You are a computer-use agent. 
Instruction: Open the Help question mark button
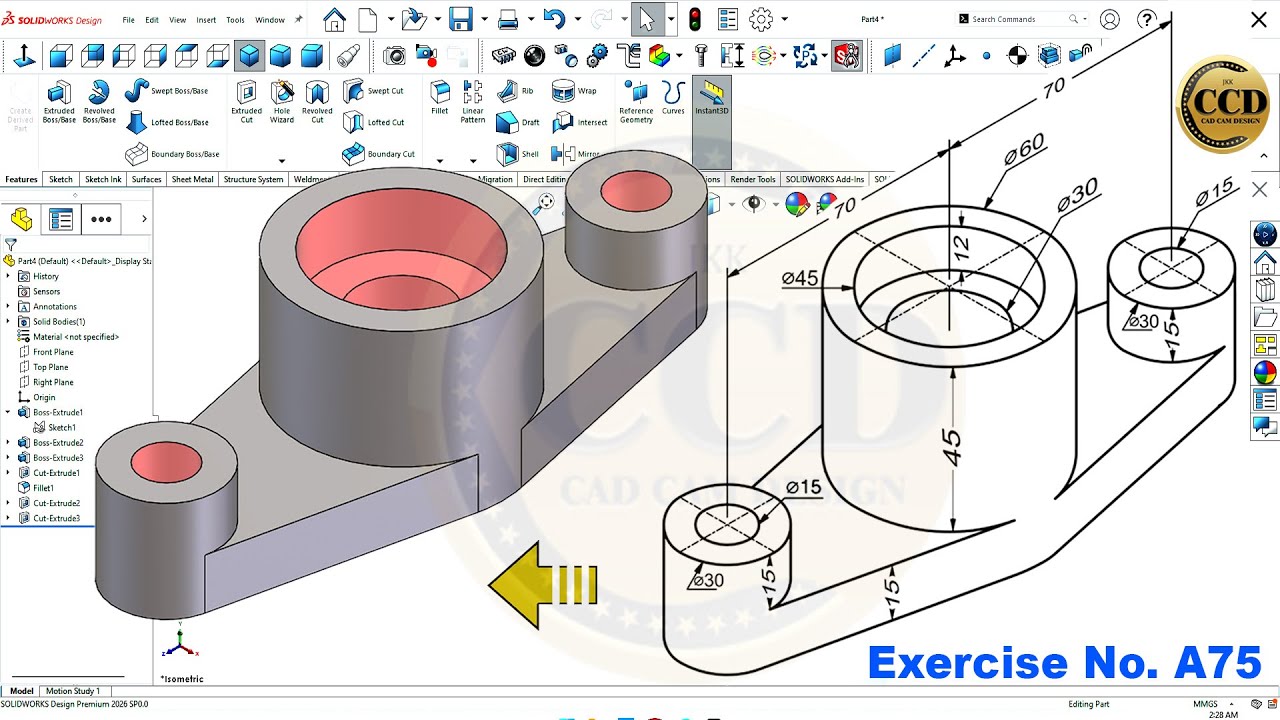1147,19
